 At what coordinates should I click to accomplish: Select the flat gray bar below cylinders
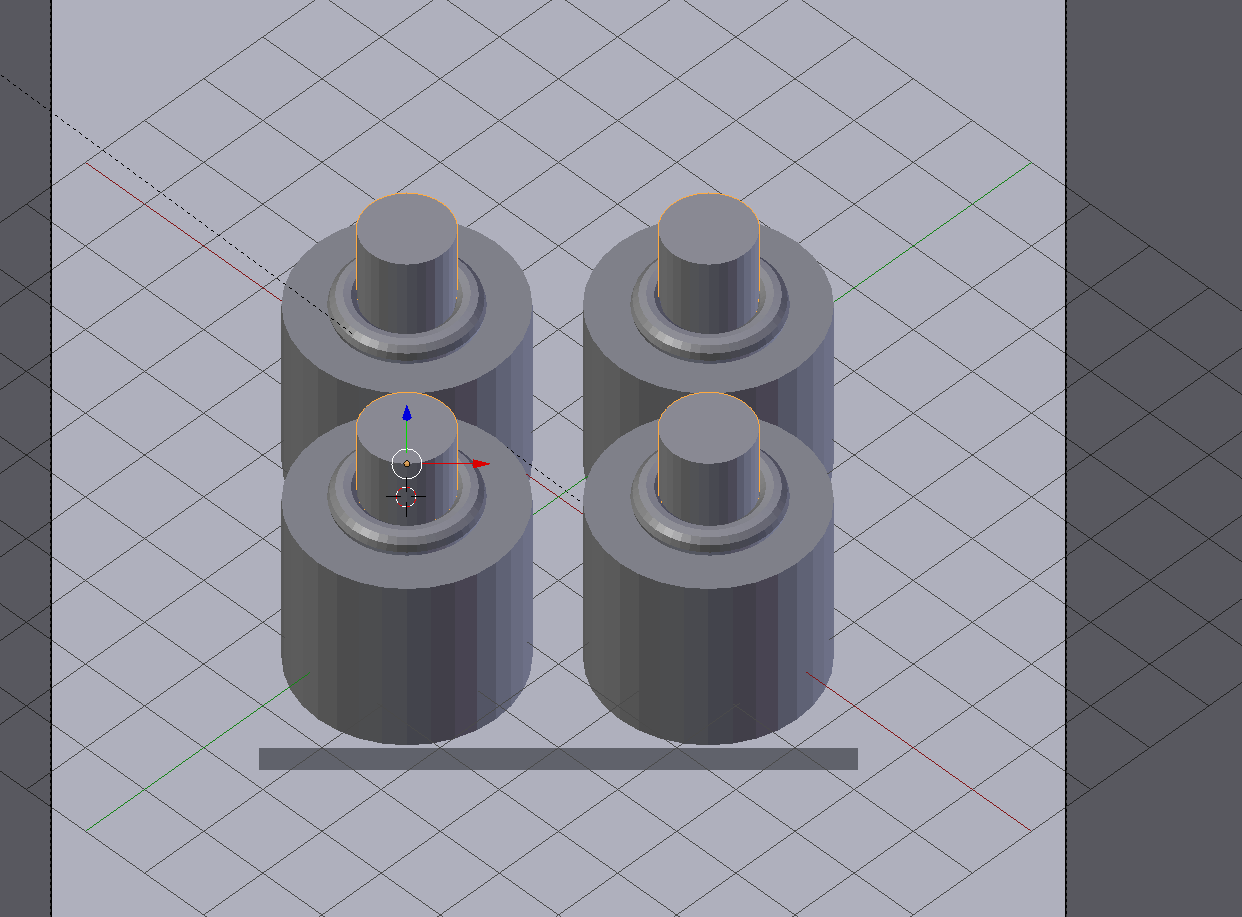tap(558, 759)
